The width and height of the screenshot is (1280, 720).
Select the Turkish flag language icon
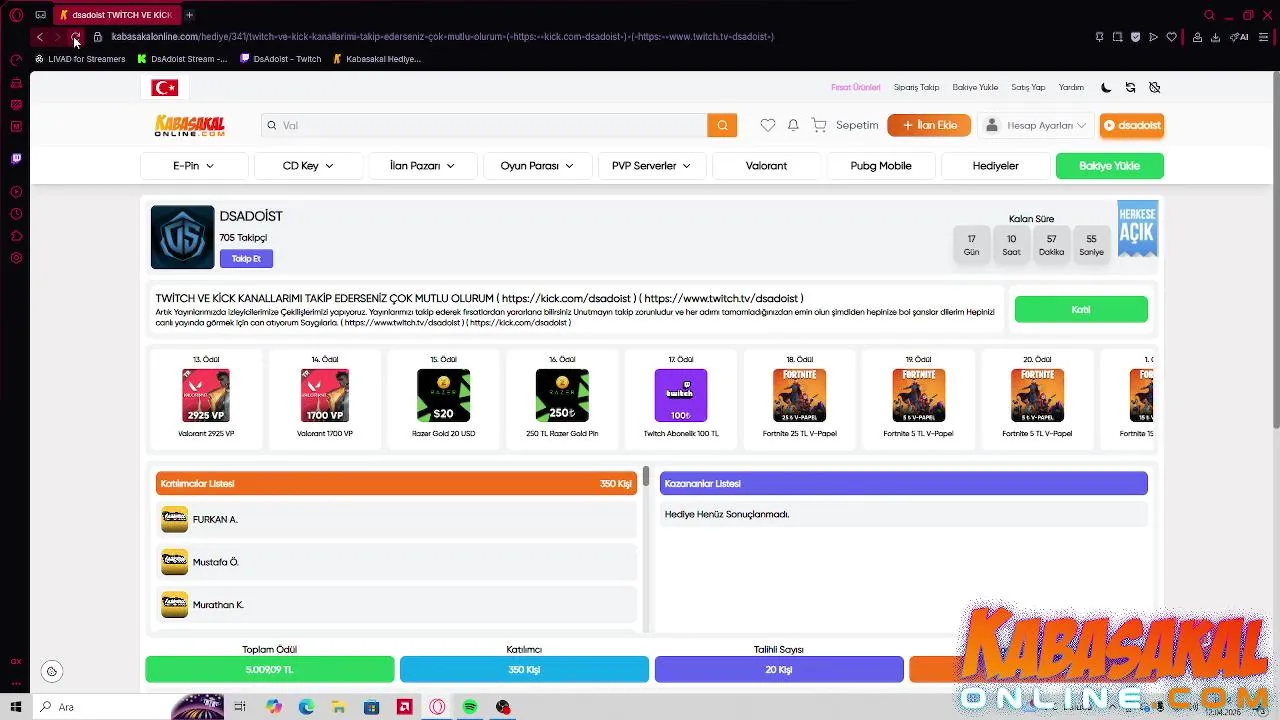point(165,88)
